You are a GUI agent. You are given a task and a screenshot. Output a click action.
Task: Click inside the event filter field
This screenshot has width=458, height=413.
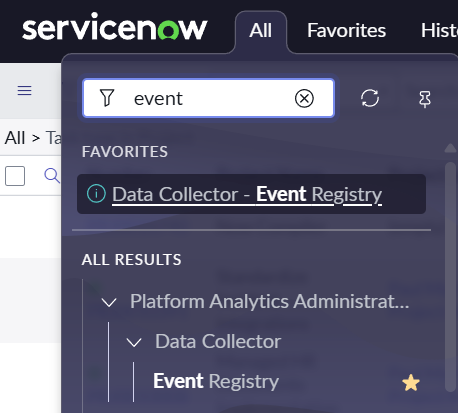(x=208, y=98)
